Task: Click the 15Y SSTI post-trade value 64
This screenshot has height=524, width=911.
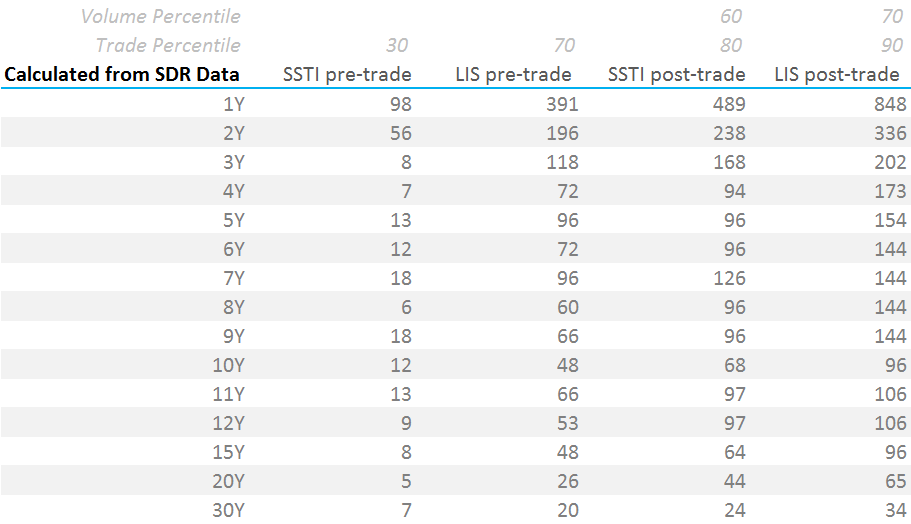Action: click(735, 453)
